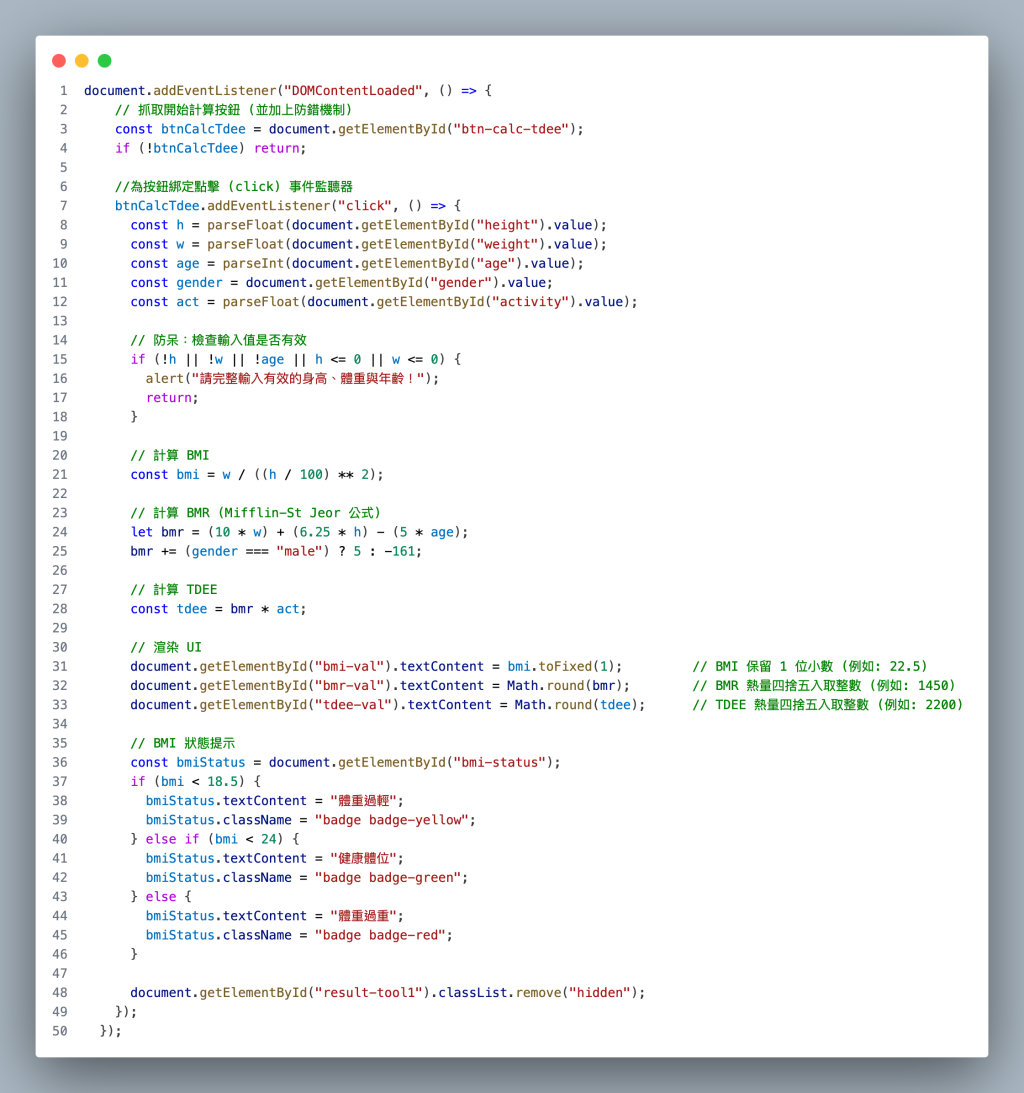Click the comment 防呆：檢查輸入值是否有效
This screenshot has height=1093, width=1024.
pos(219,340)
